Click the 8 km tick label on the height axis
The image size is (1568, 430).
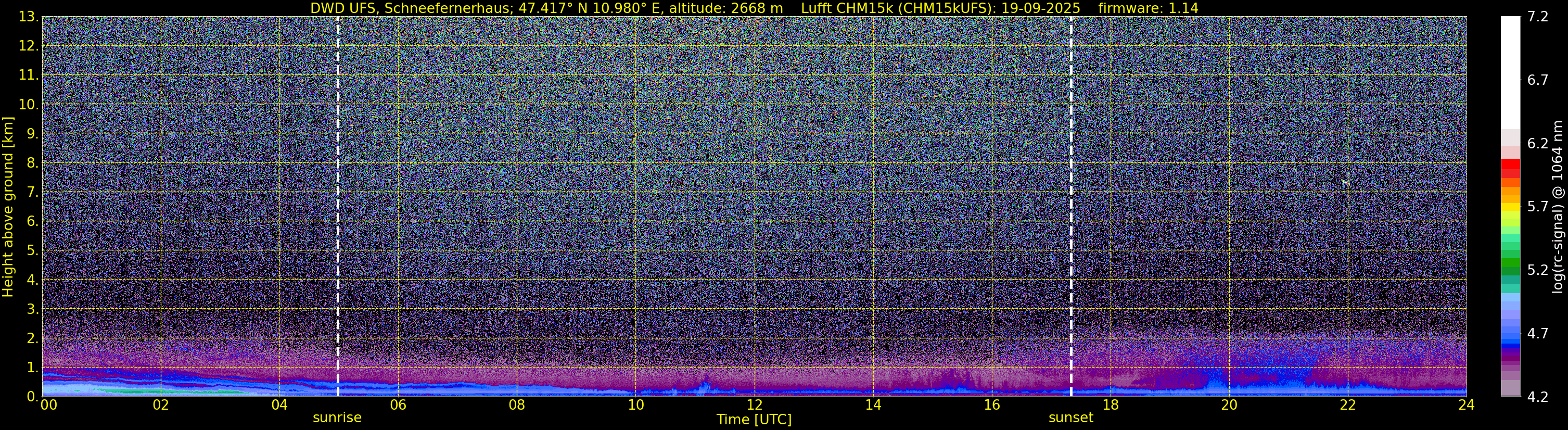click(x=32, y=163)
